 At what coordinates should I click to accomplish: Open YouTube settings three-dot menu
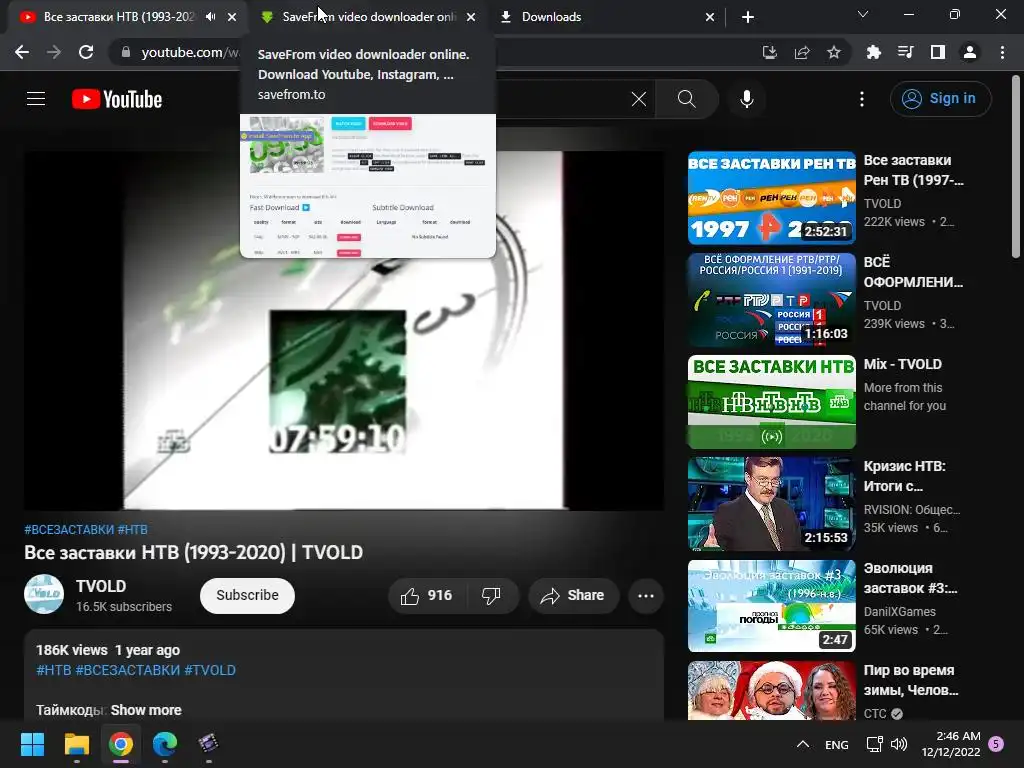[862, 99]
